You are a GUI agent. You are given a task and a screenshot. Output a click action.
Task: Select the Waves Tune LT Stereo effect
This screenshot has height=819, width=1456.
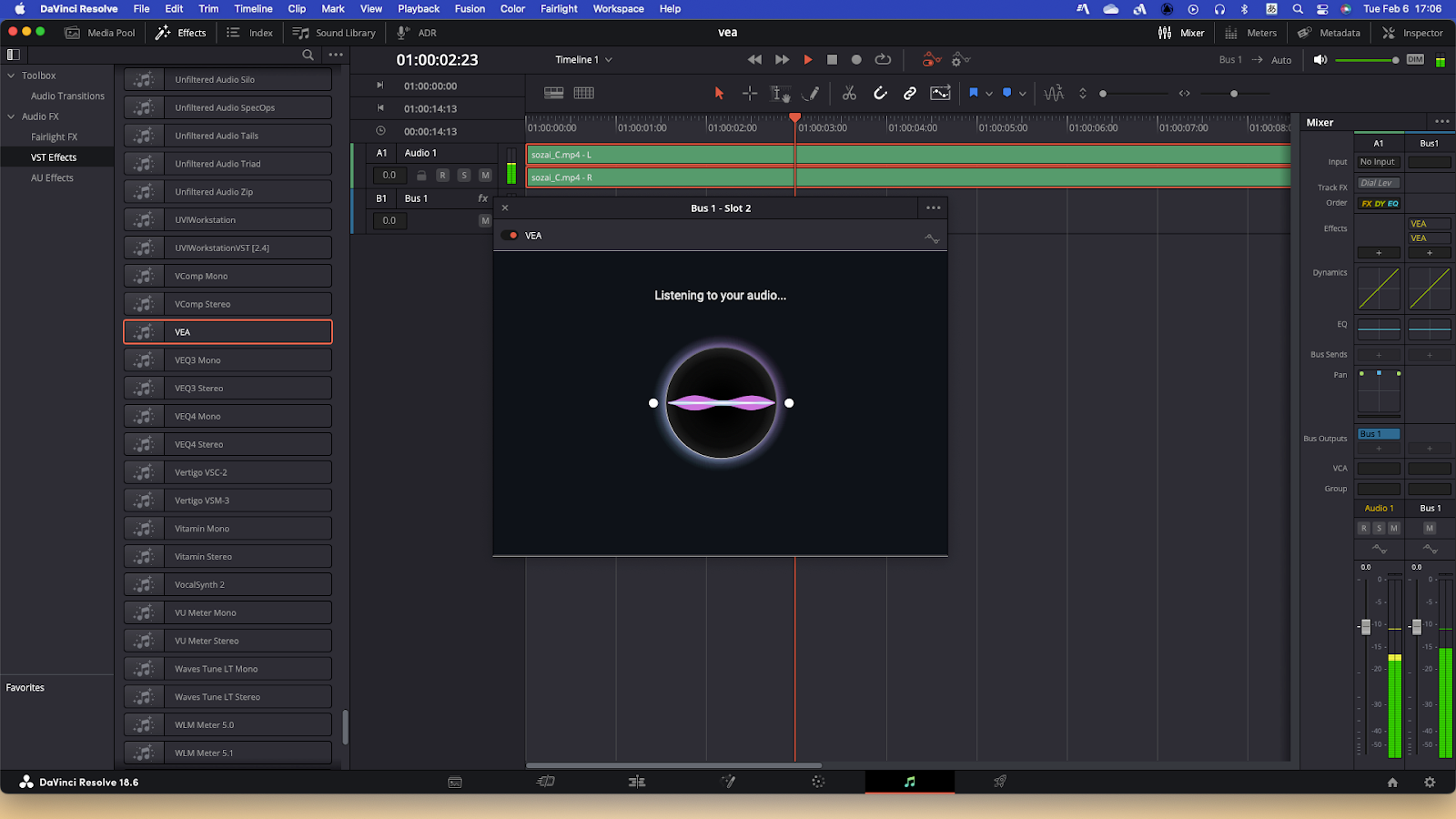click(x=227, y=697)
